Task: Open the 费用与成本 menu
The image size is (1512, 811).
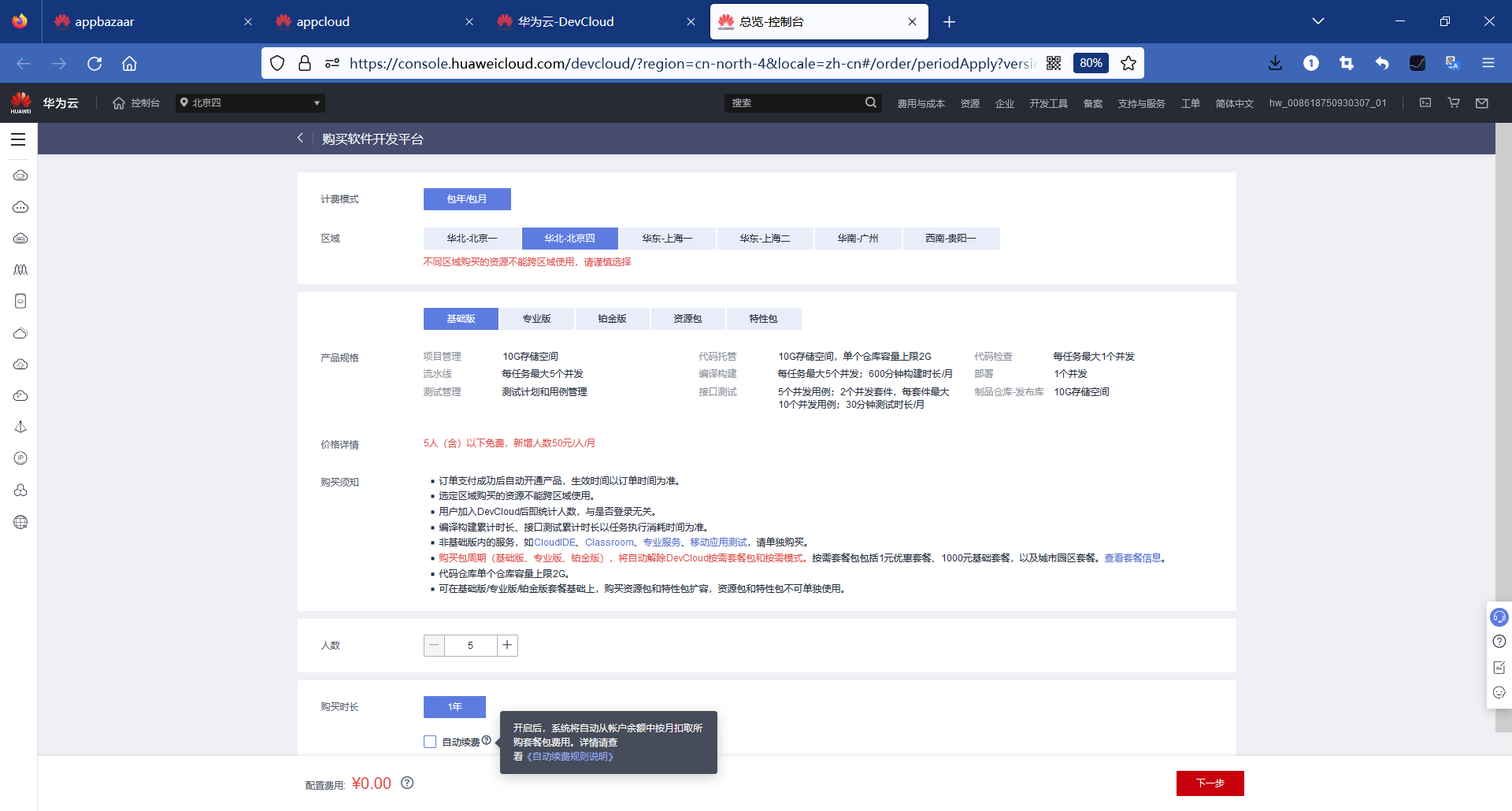Action: pos(921,103)
